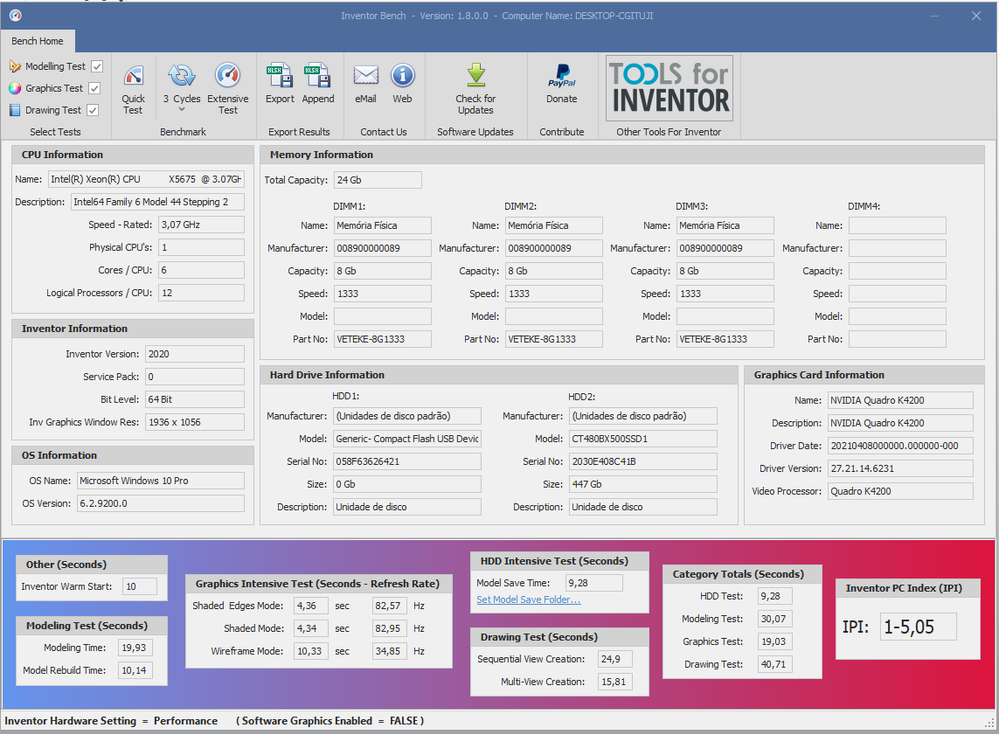The height and width of the screenshot is (734, 999).
Task: Select the Speed - Rated 3,07 GHz field
Action: (x=201, y=224)
